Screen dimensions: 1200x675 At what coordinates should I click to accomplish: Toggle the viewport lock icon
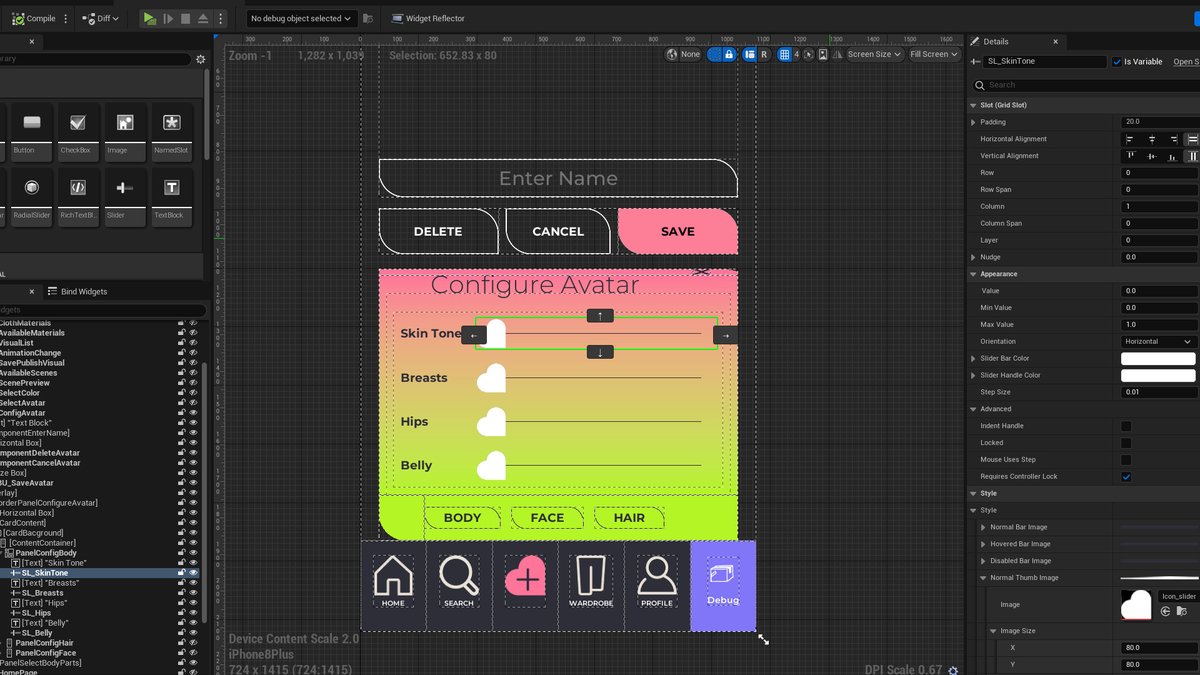click(x=729, y=54)
